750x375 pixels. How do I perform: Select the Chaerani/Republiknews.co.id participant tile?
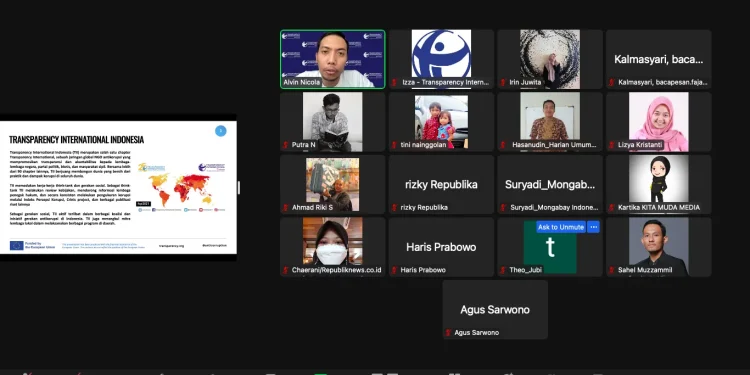332,247
